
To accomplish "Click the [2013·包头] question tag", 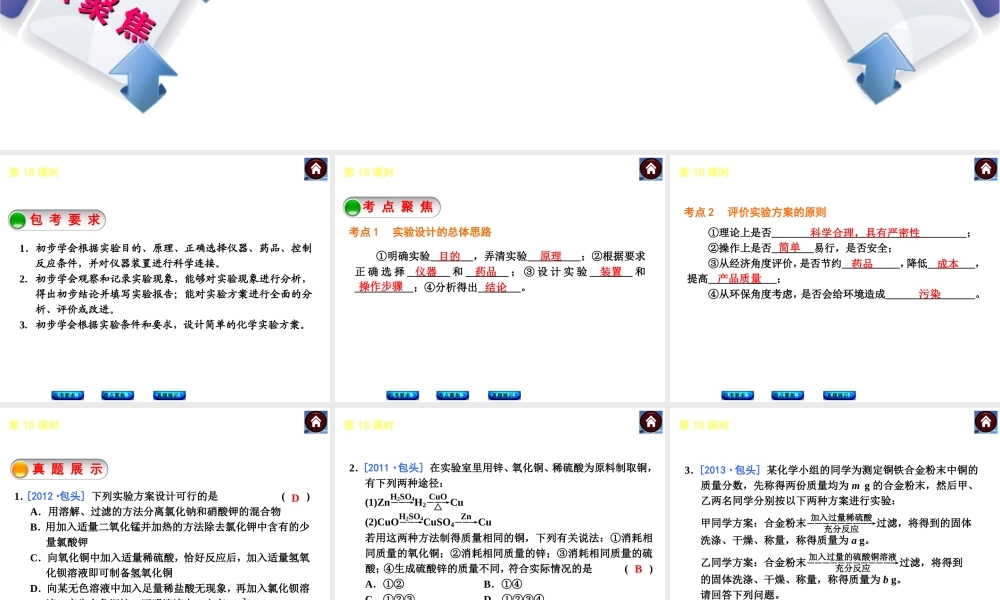I will coord(730,470).
